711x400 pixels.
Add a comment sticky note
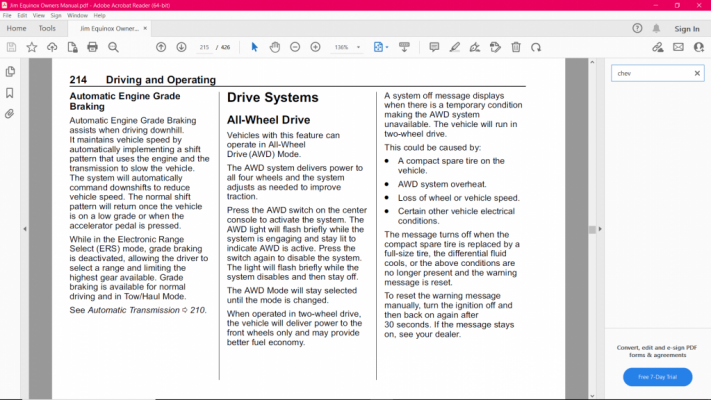click(434, 47)
